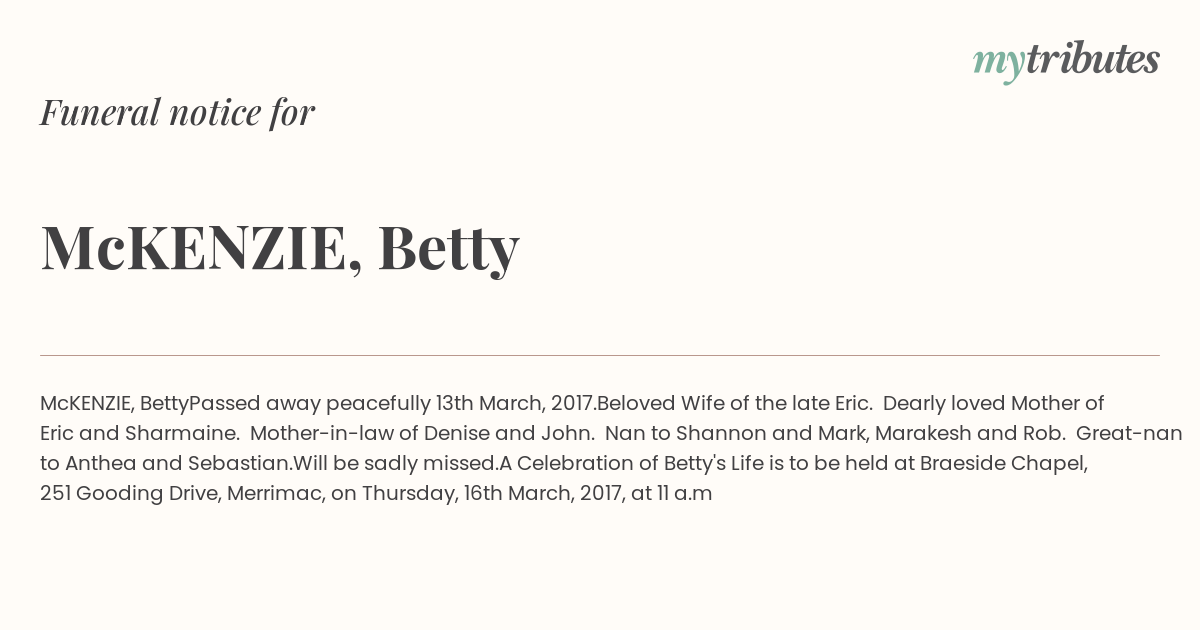Click the horizontal divider line
This screenshot has height=630, width=1200.
tap(600, 355)
